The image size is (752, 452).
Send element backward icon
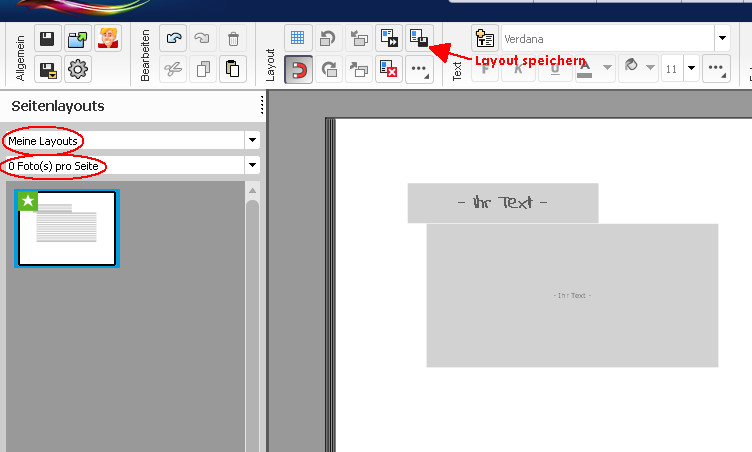359,38
